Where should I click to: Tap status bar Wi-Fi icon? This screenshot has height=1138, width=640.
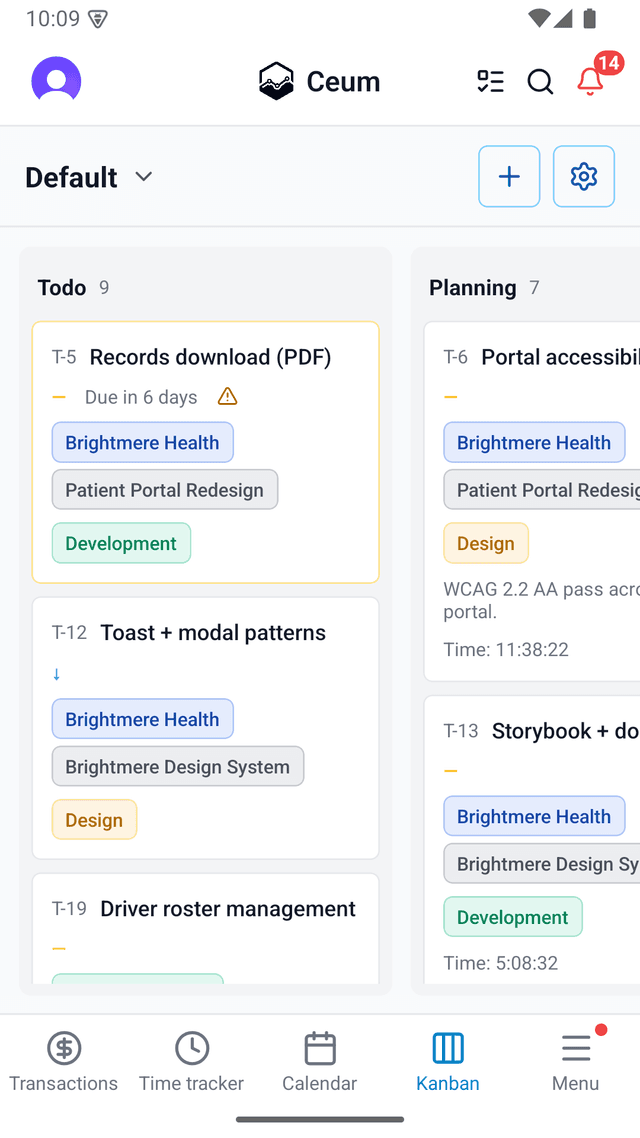[538, 18]
